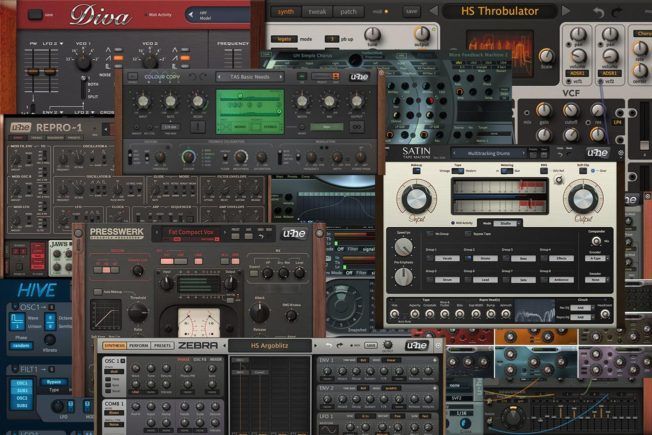652x435 pixels.
Task: Open the legato mode selector
Action: (284, 39)
